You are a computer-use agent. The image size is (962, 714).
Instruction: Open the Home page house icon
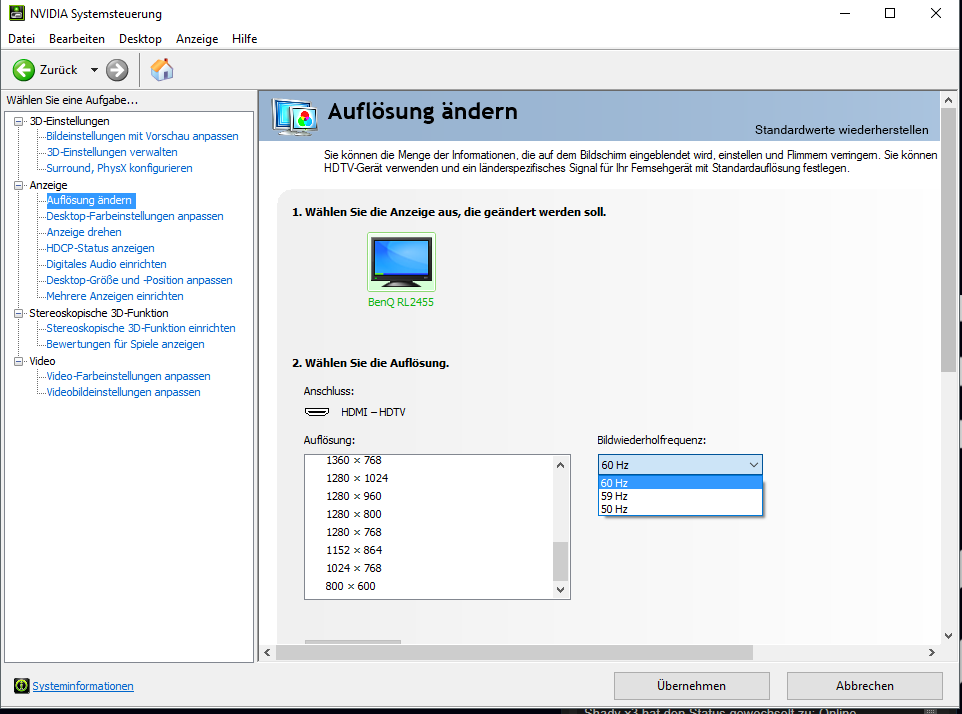[x=162, y=70]
